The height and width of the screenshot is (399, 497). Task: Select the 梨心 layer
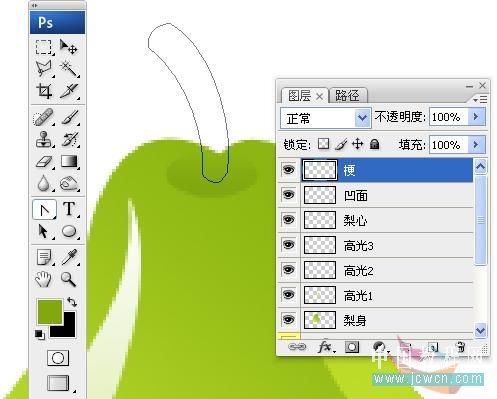(387, 220)
